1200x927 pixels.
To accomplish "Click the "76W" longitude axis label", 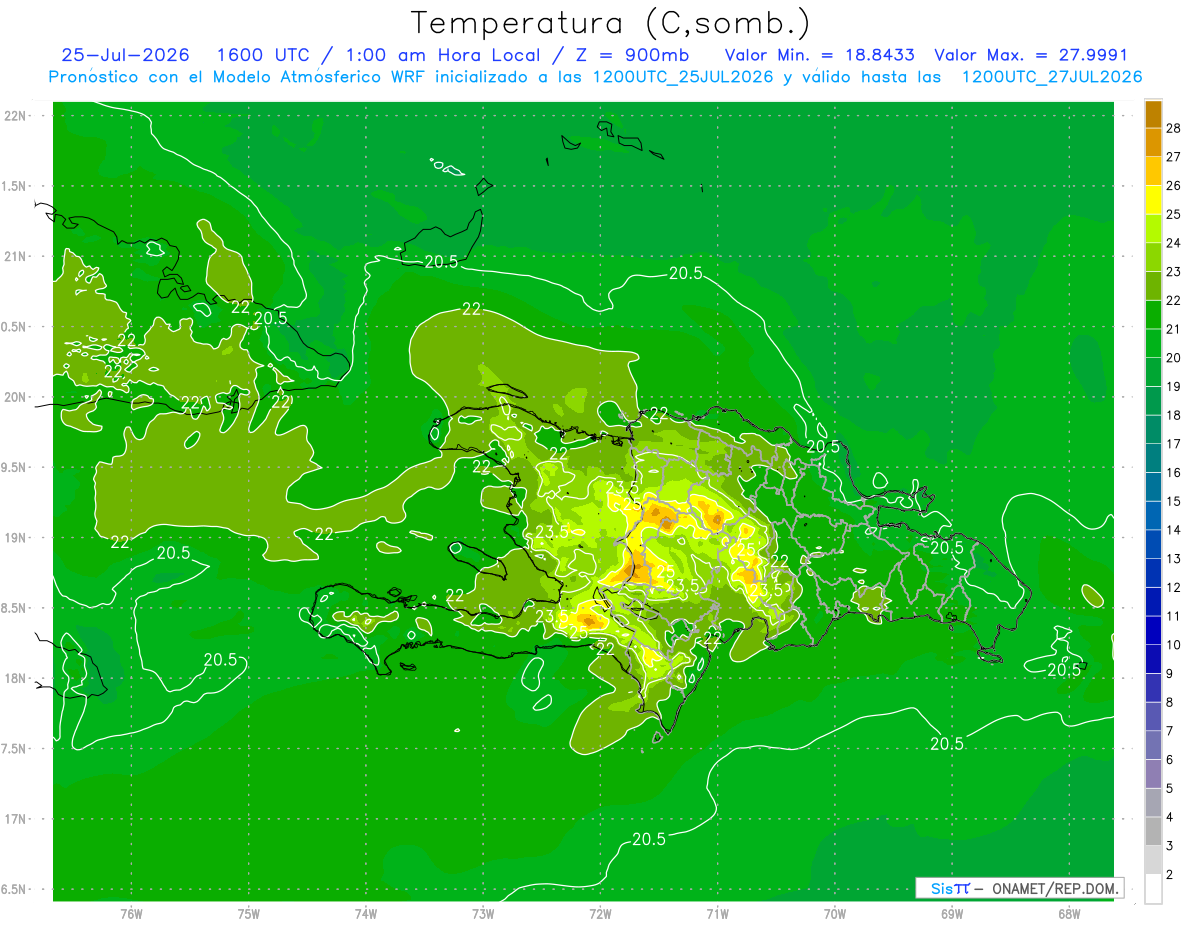I will pyautogui.click(x=131, y=914).
